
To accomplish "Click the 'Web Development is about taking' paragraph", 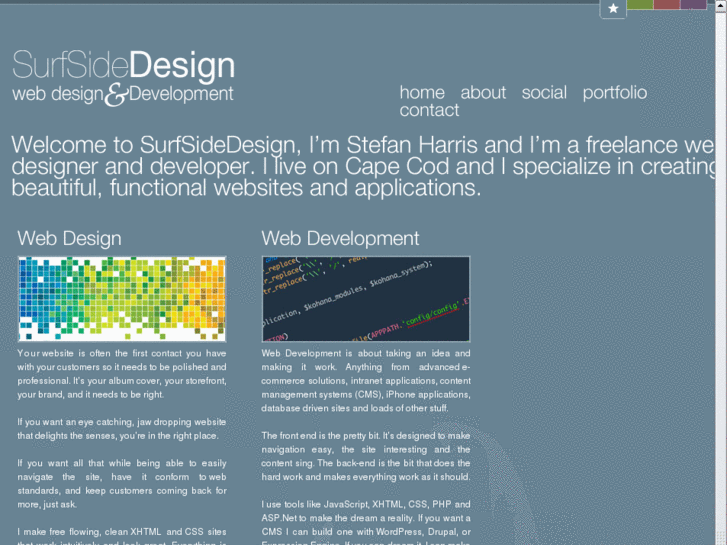I will coord(366,381).
